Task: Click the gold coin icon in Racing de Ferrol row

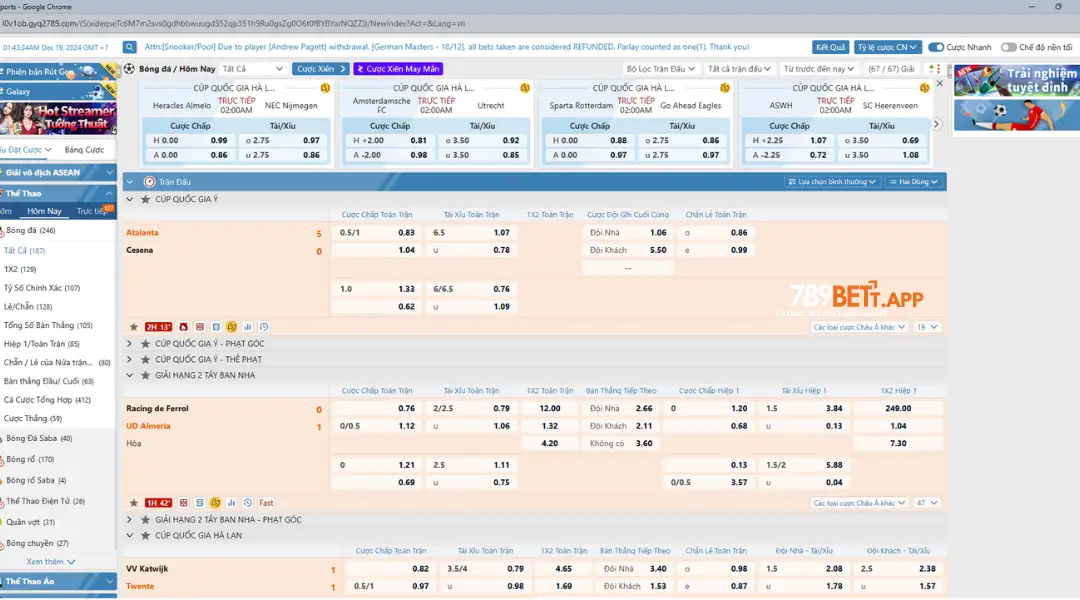Action: 215,503
